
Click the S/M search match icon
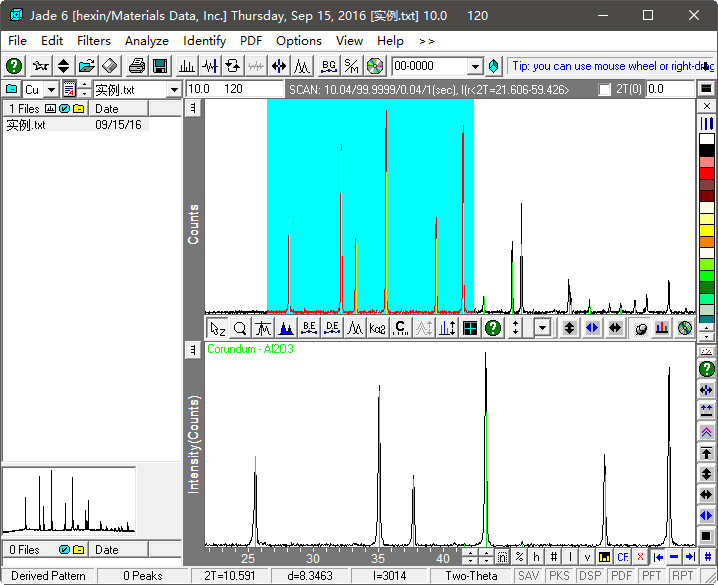(x=351, y=66)
